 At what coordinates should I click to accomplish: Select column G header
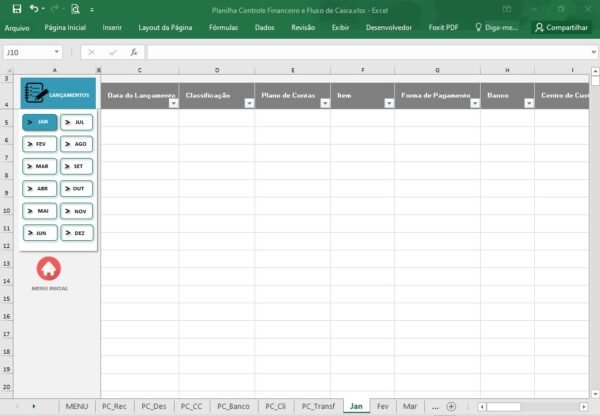(x=437, y=70)
